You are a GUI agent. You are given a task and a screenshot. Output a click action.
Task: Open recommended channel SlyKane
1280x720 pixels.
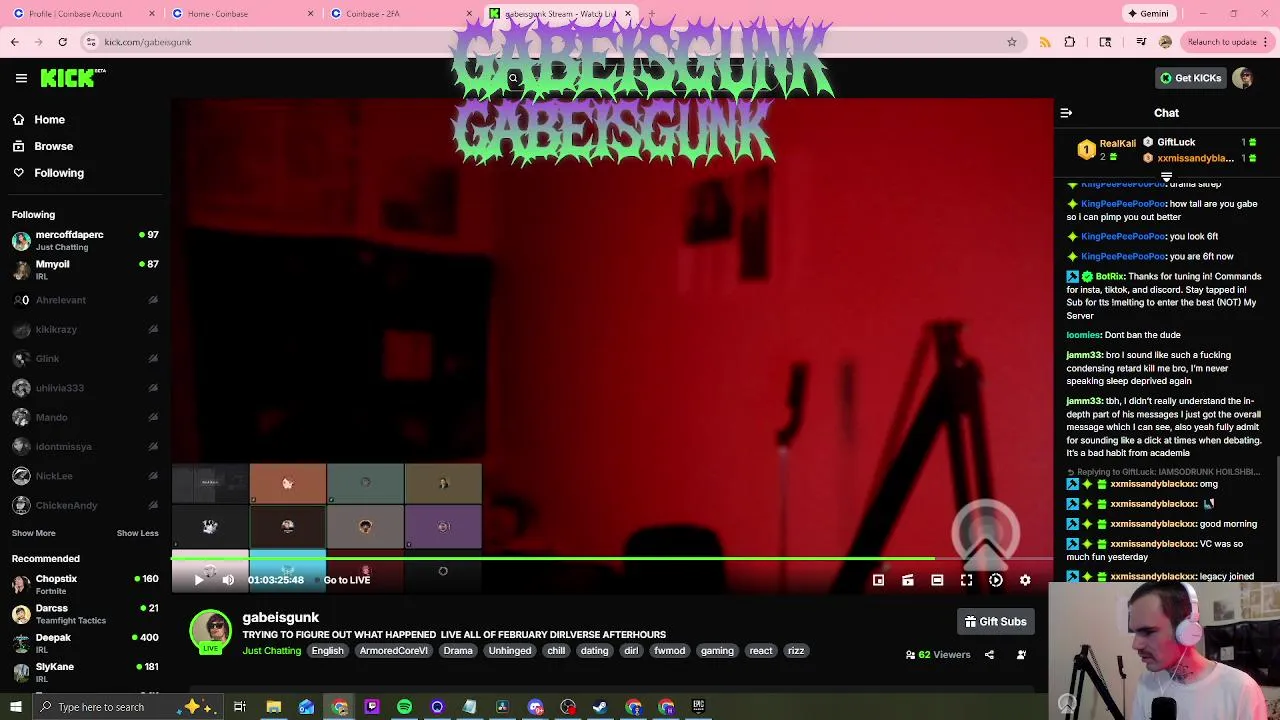pos(85,671)
